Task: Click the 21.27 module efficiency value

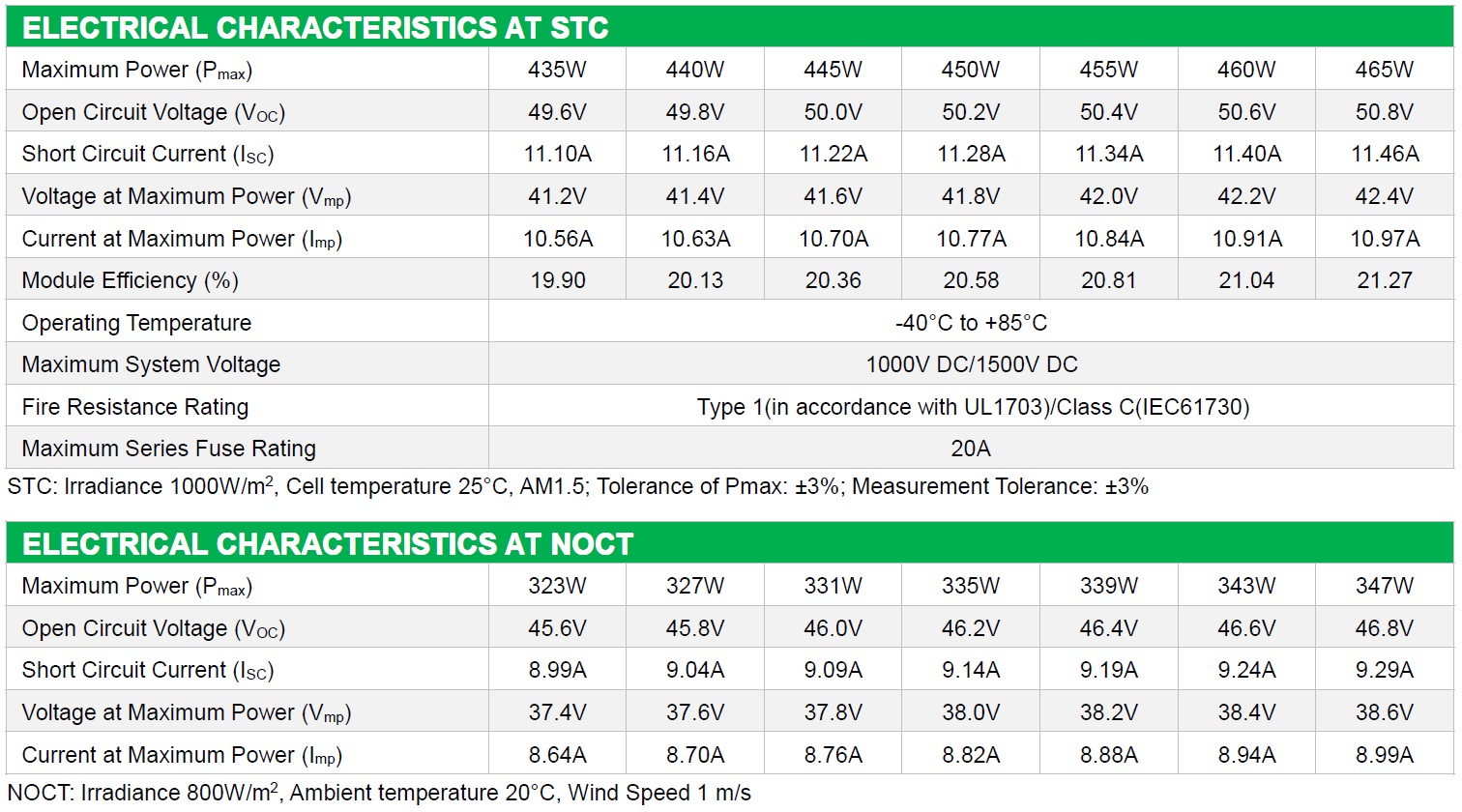Action: [x=1385, y=280]
